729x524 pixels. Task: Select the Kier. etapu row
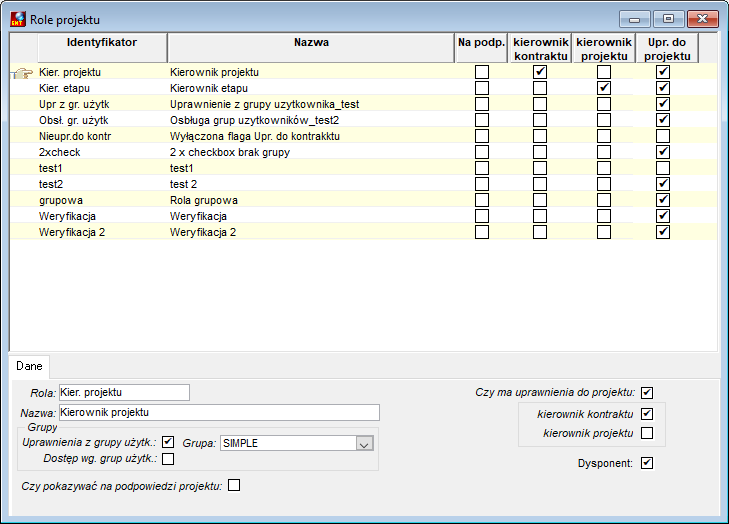[x=364, y=88]
